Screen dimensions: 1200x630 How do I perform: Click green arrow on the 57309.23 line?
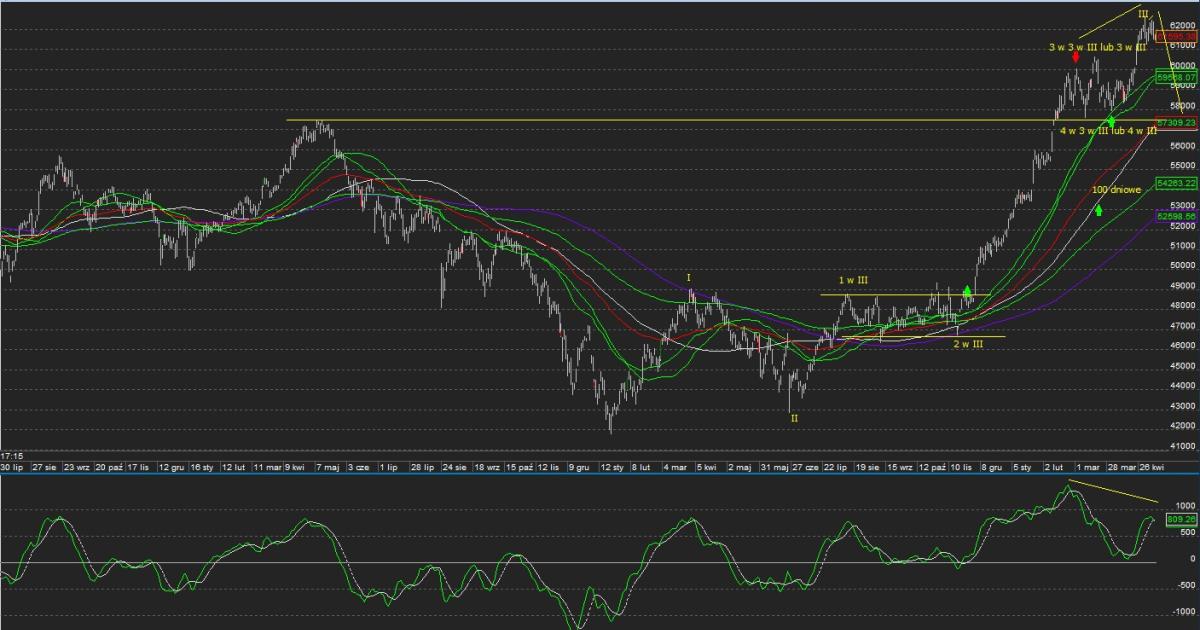[1111, 121]
